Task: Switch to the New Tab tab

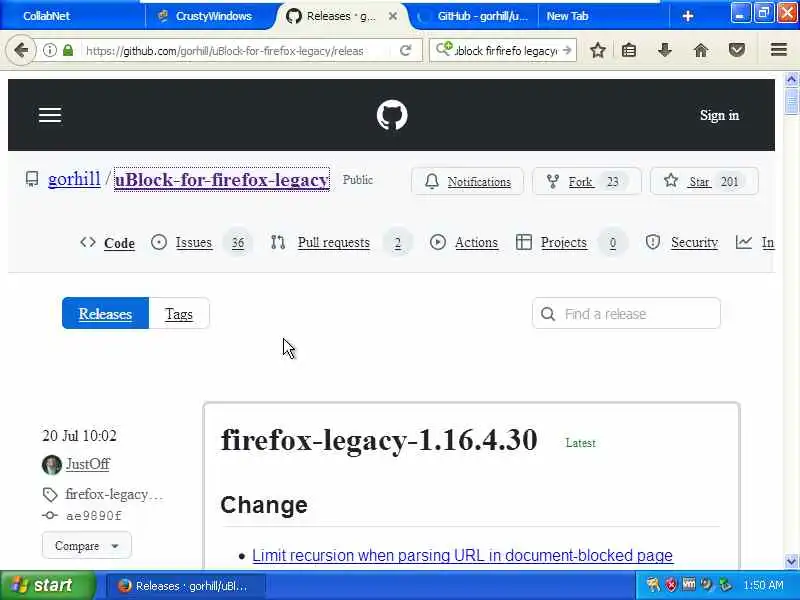Action: (x=567, y=16)
